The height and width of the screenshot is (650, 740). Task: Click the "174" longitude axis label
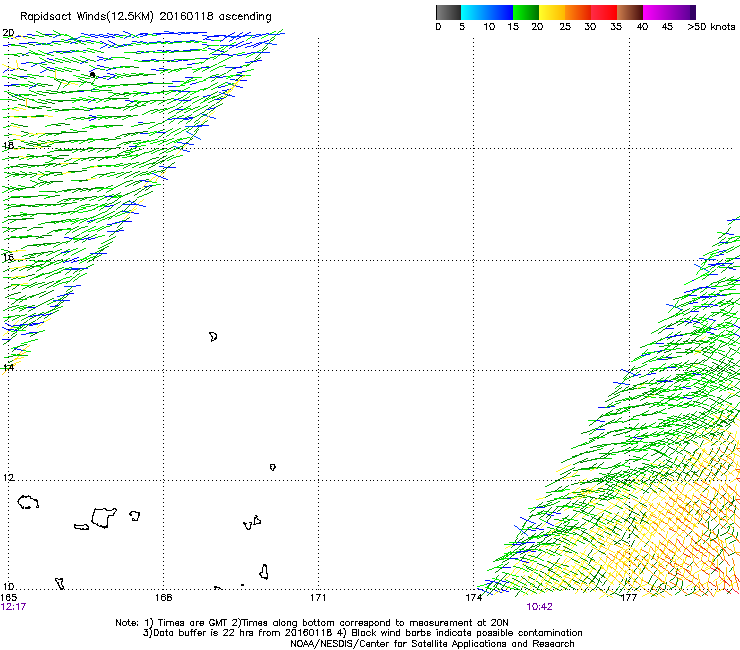click(473, 598)
